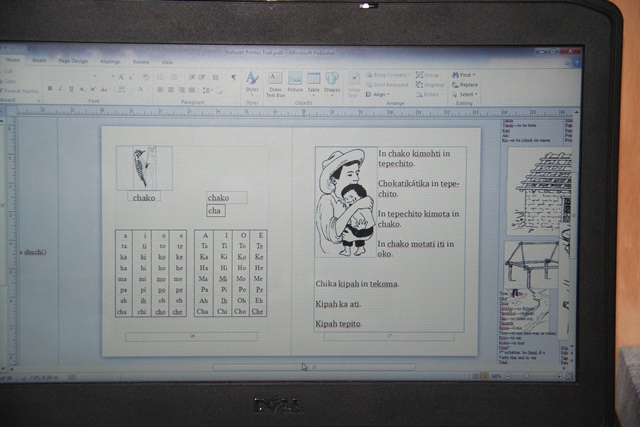Click Copy in Clipboard group
The height and width of the screenshot is (427, 640).
[7, 81]
